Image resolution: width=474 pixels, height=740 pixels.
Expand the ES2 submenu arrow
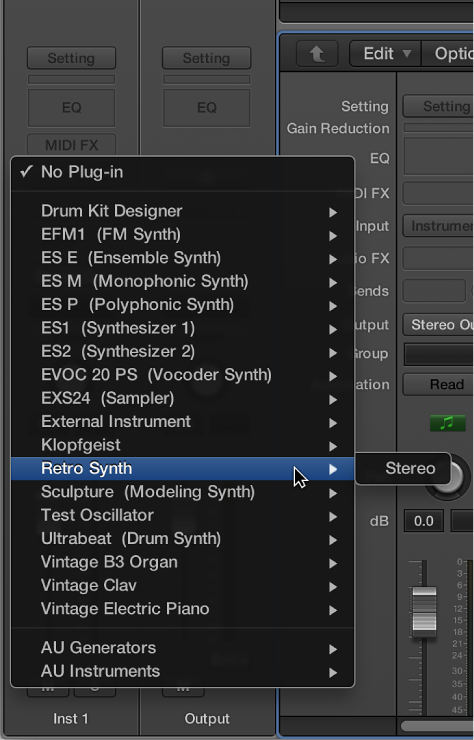click(333, 353)
